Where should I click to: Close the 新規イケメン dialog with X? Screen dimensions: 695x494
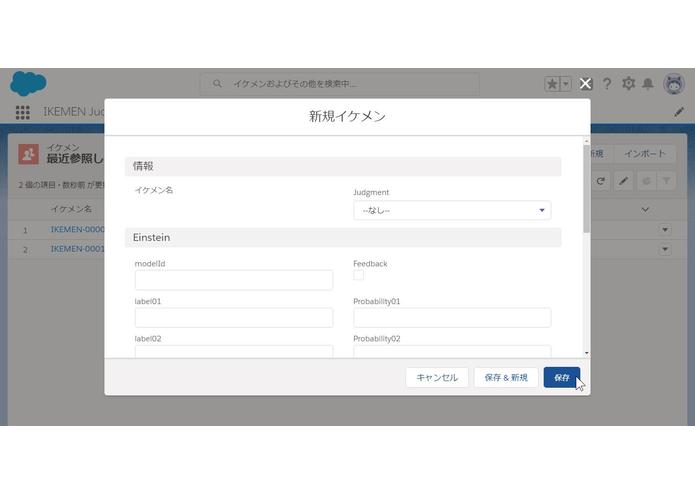[586, 84]
